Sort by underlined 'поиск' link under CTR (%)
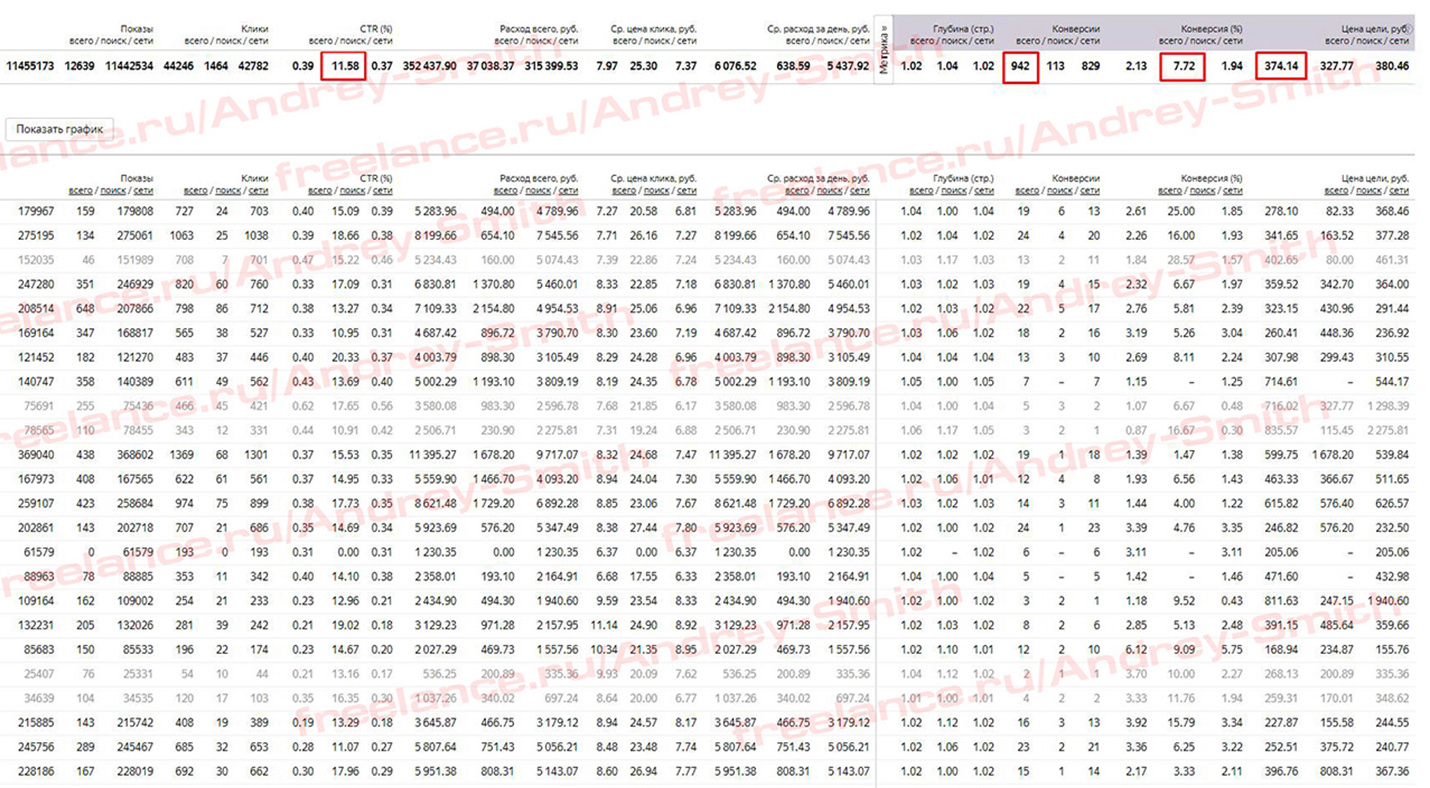This screenshot has width=1430, height=788. [352, 190]
